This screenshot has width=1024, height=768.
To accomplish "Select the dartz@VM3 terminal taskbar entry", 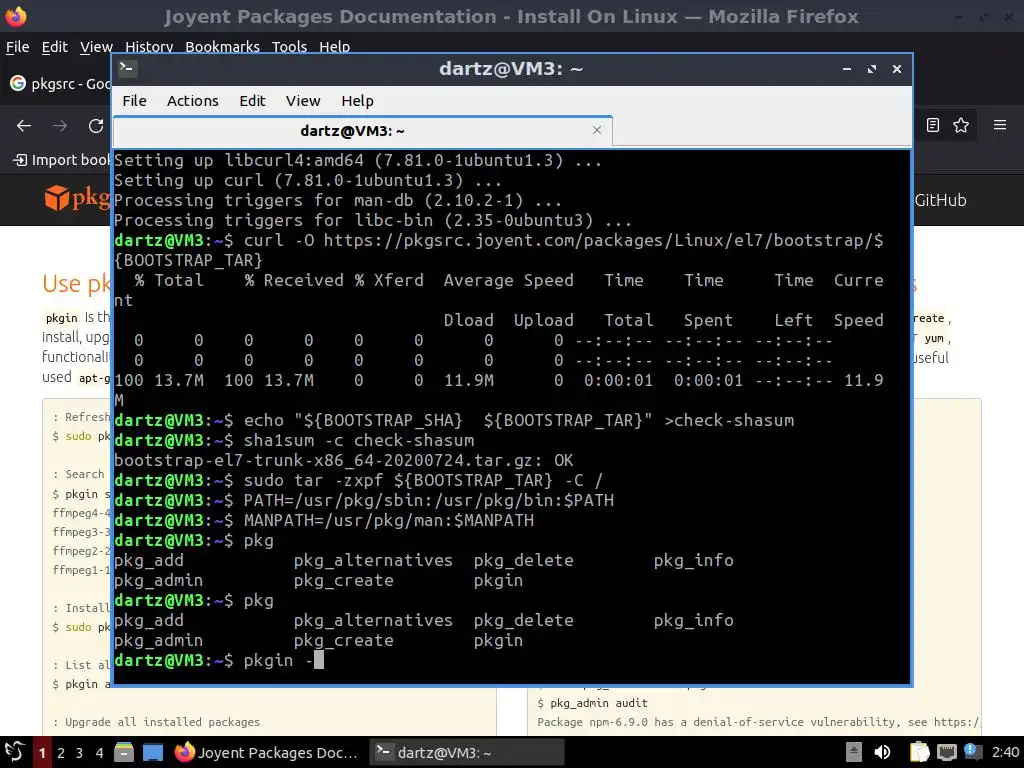I will tap(467, 752).
